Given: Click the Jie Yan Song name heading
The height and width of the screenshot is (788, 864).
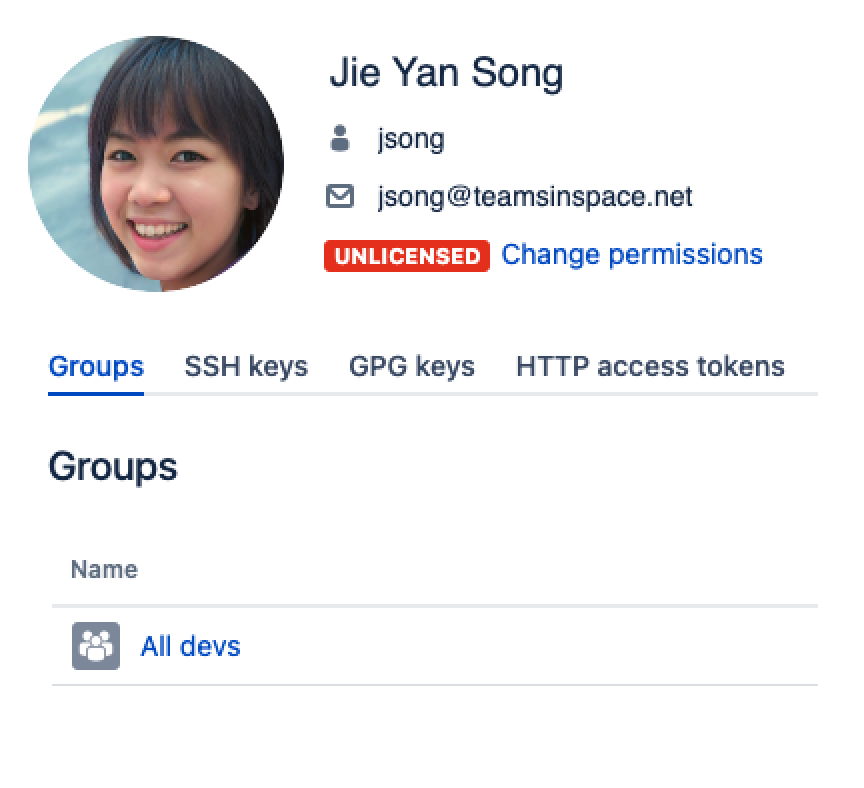Looking at the screenshot, I should coord(446,73).
